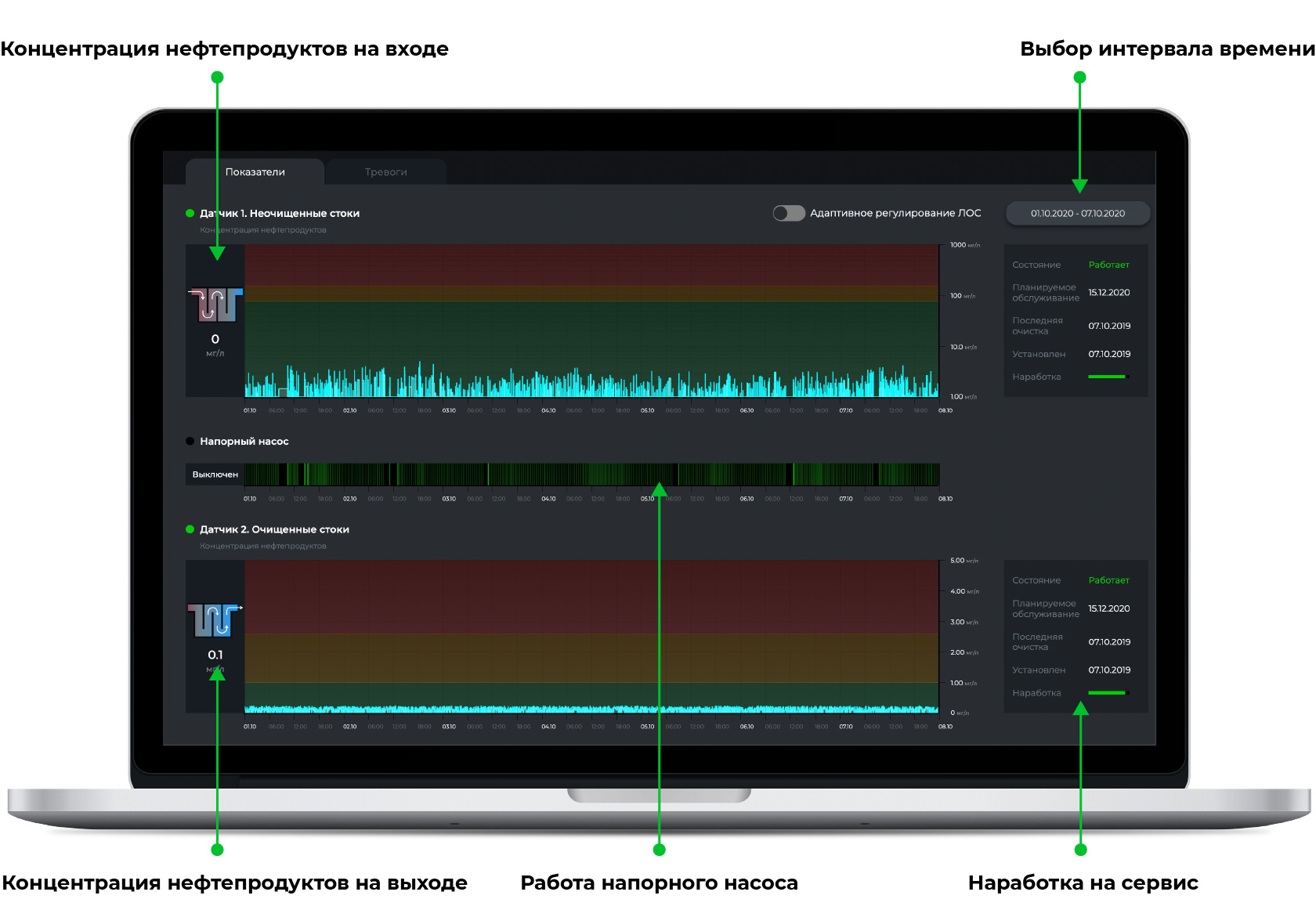Click the Работает status in Датчик 2 panel
This screenshot has width=1316, height=917.
[1108, 580]
